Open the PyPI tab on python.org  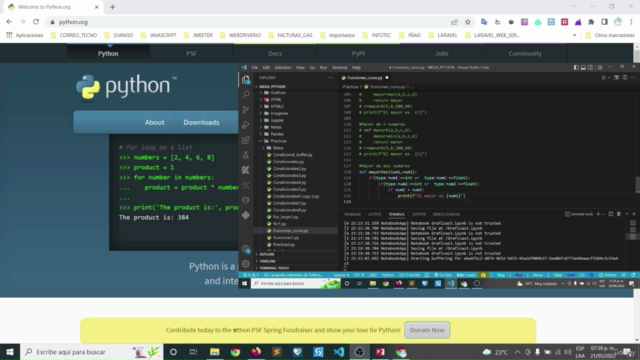[x=358, y=53]
